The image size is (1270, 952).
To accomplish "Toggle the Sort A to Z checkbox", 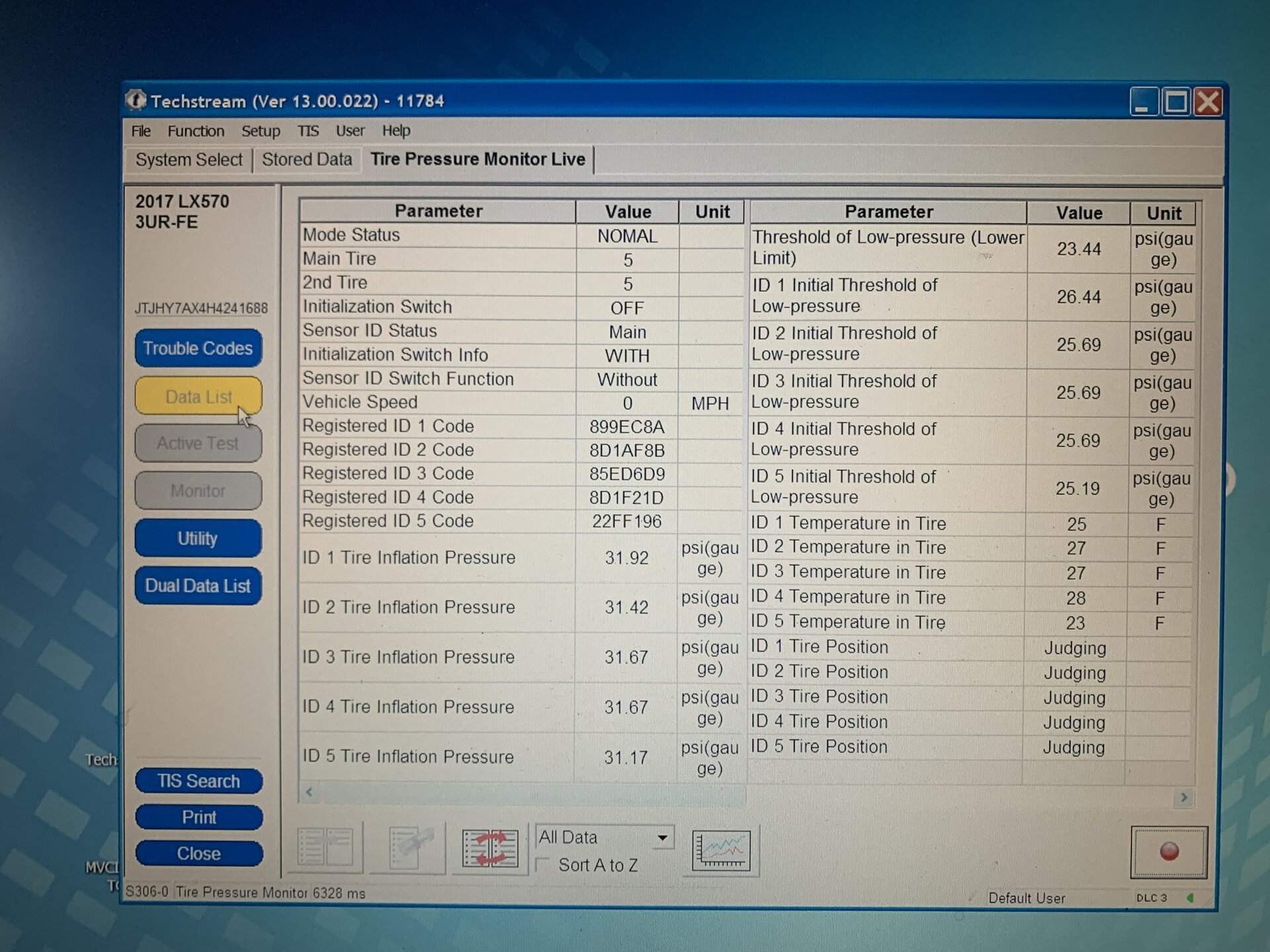I will click(543, 865).
